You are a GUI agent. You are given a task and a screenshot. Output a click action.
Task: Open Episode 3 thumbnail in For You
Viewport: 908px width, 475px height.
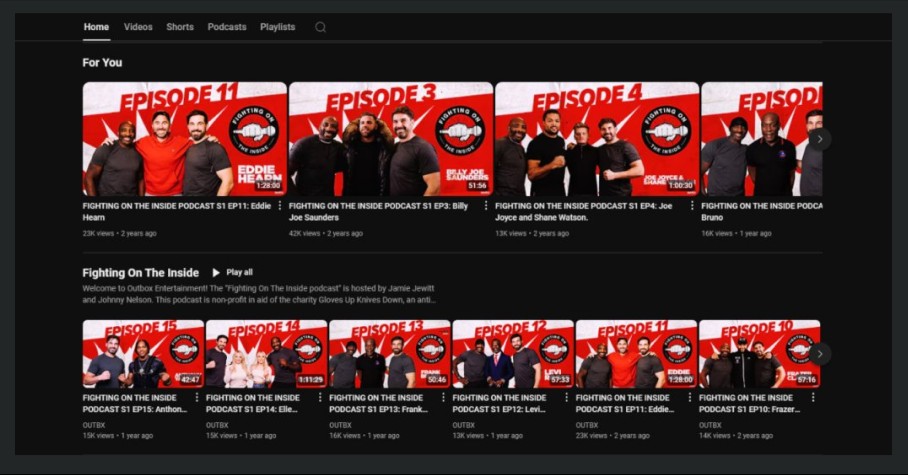(x=390, y=138)
